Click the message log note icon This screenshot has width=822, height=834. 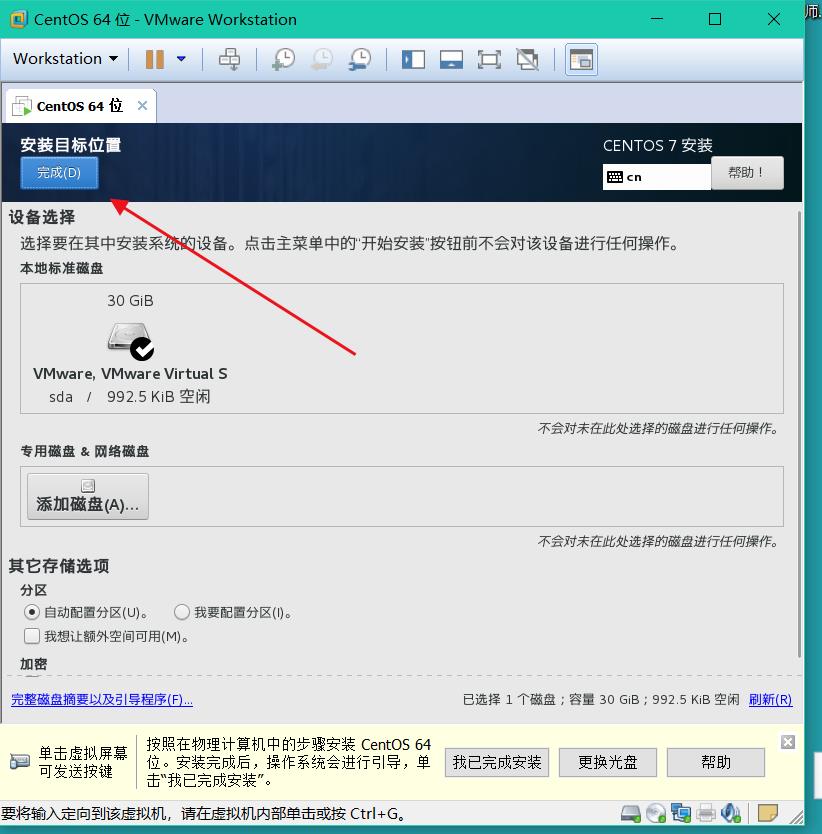[x=768, y=813]
